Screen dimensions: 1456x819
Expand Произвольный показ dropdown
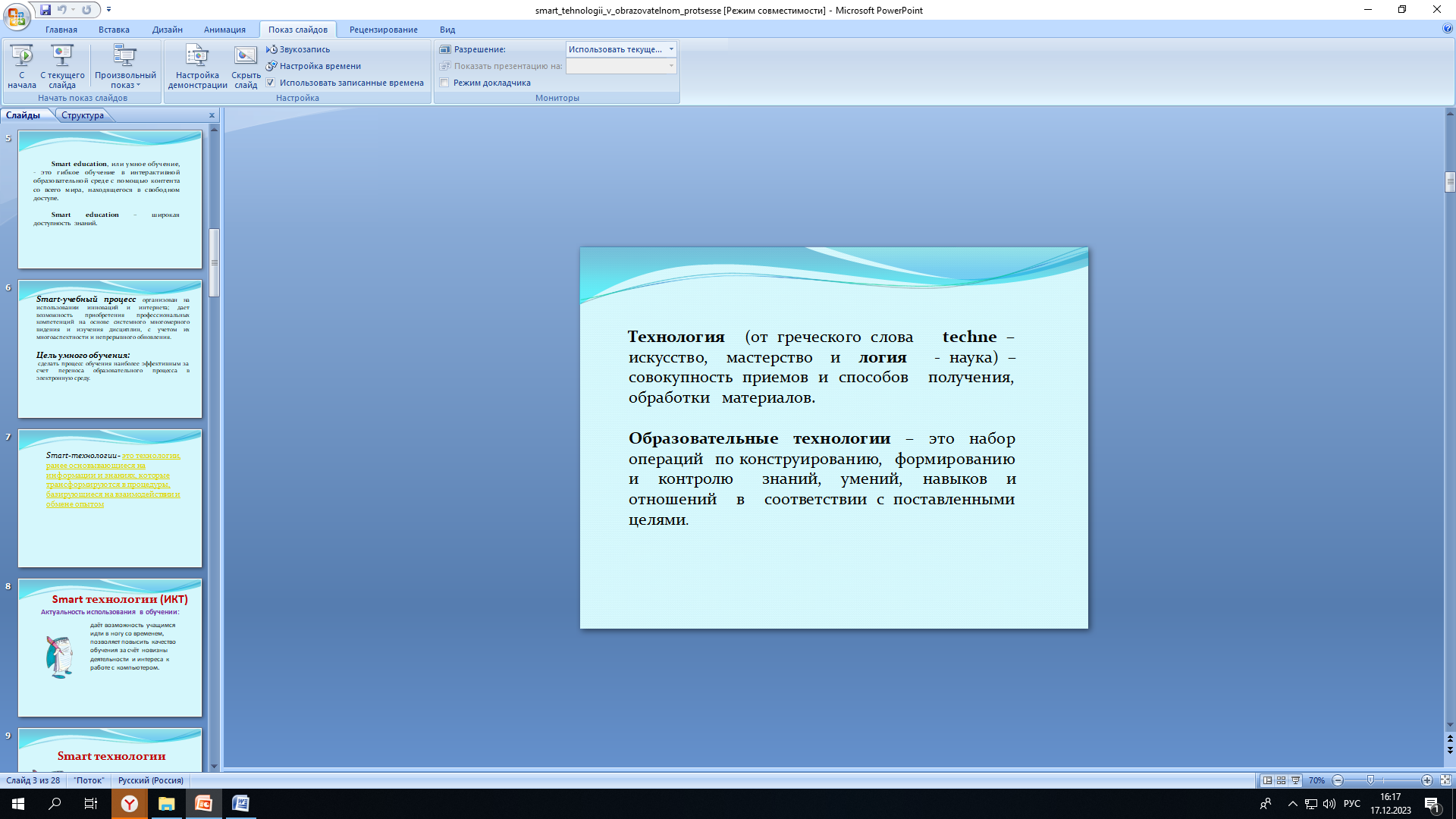coord(125,80)
